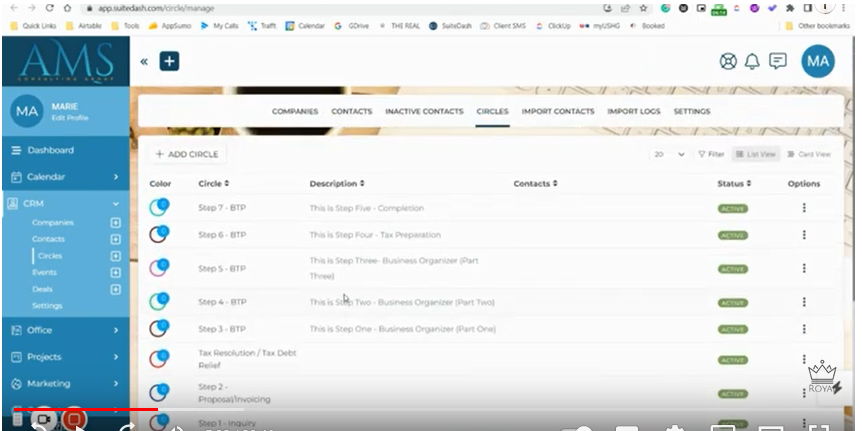Open the Filter control
Viewport: 862px width, 431px height.
pos(711,154)
